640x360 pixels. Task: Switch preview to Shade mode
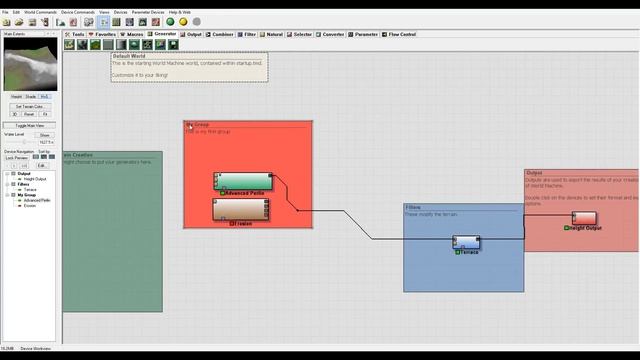point(31,97)
